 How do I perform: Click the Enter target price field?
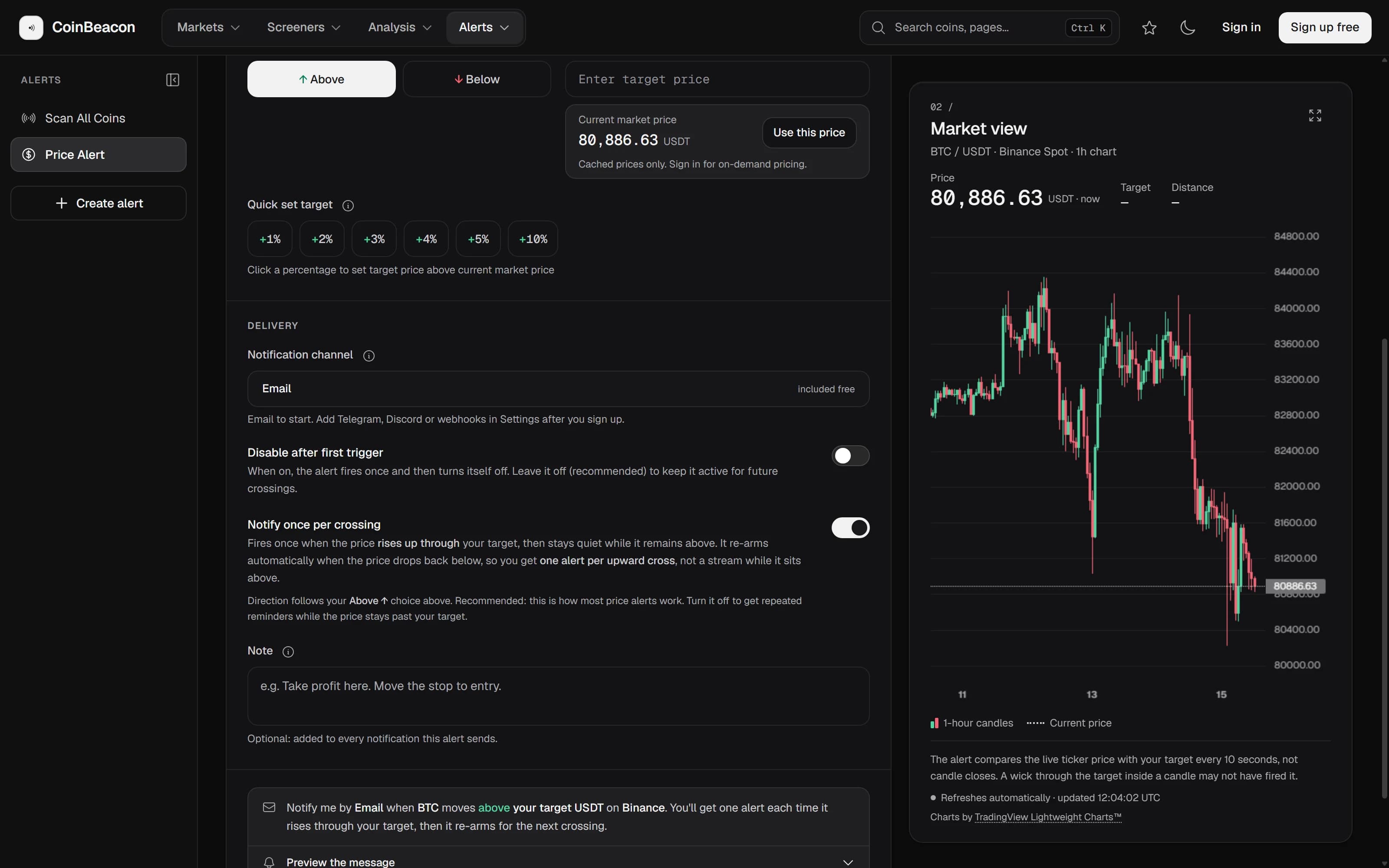pyautogui.click(x=717, y=79)
